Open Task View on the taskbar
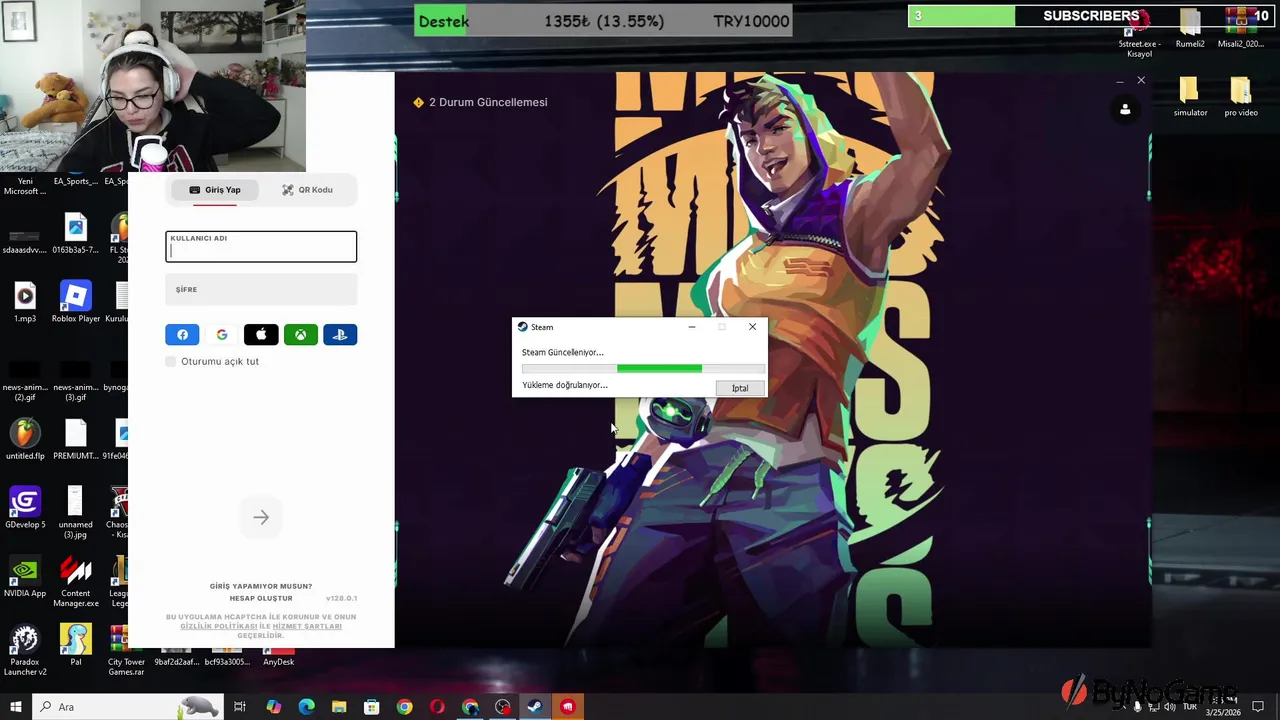Viewport: 1280px width, 720px height. pos(240,707)
